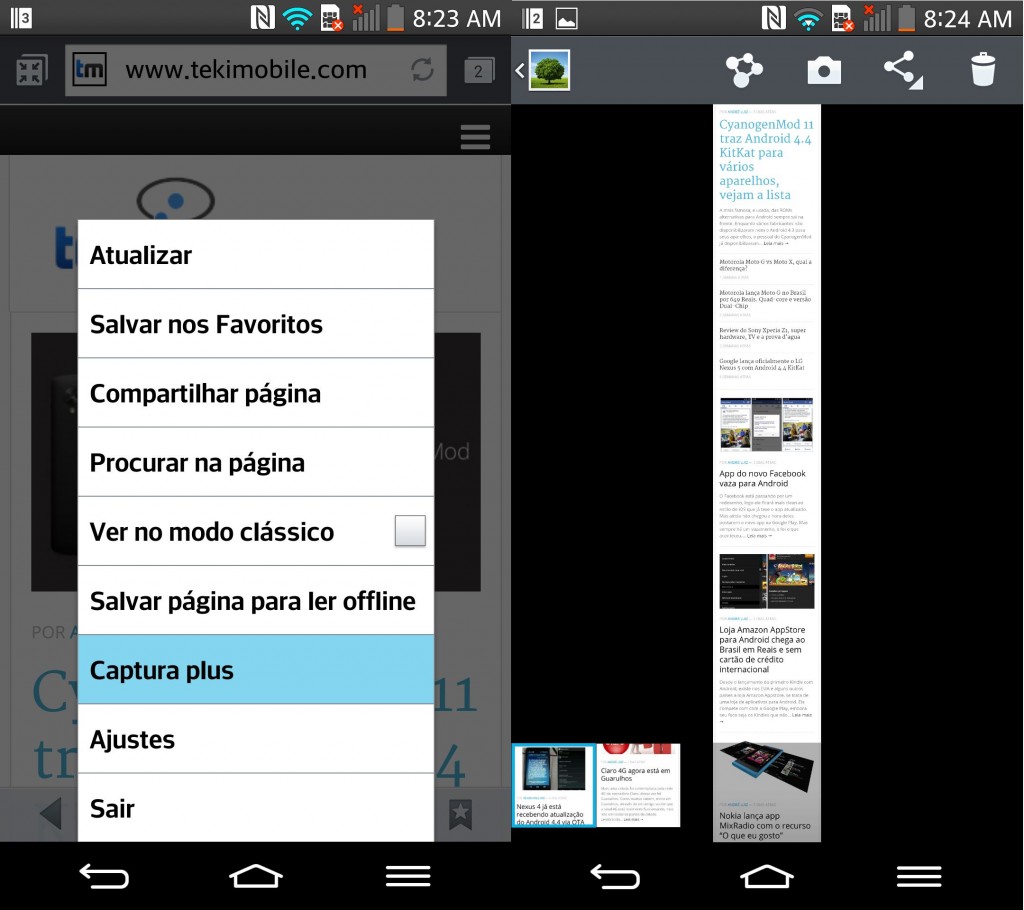Tap the picture notification icon in status bar
The height and width of the screenshot is (910, 1024).
(566, 18)
